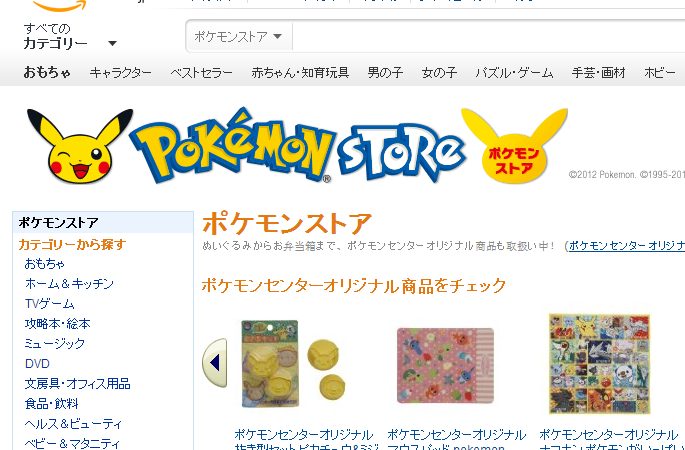Open the すべてのカテゴリー dropdown arrow

(112, 43)
